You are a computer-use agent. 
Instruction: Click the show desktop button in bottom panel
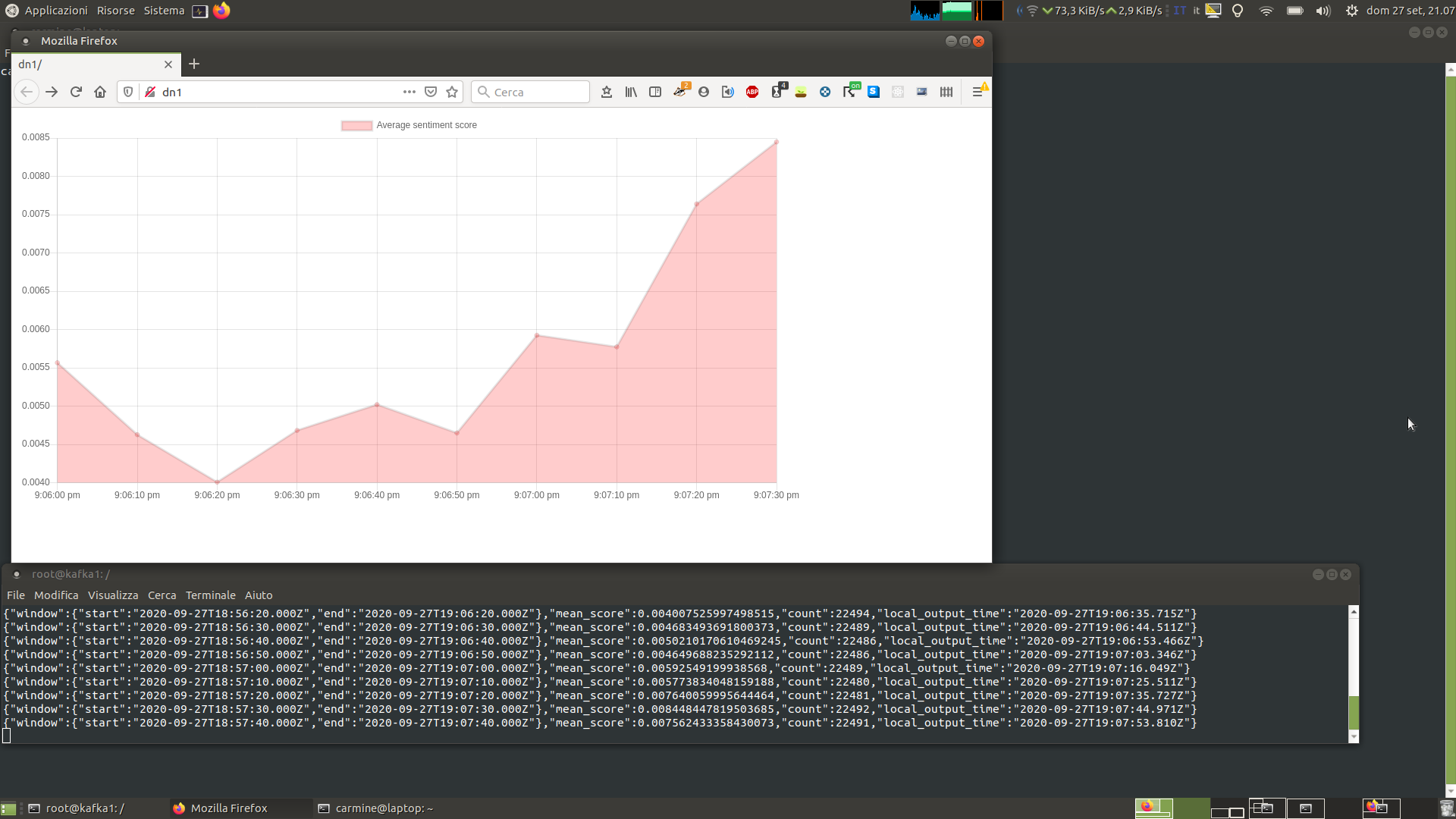pyautogui.click(x=8, y=809)
